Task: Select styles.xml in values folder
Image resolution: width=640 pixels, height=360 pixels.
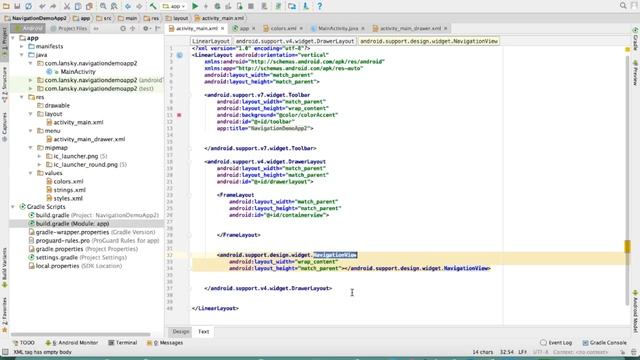Action: [x=68, y=198]
